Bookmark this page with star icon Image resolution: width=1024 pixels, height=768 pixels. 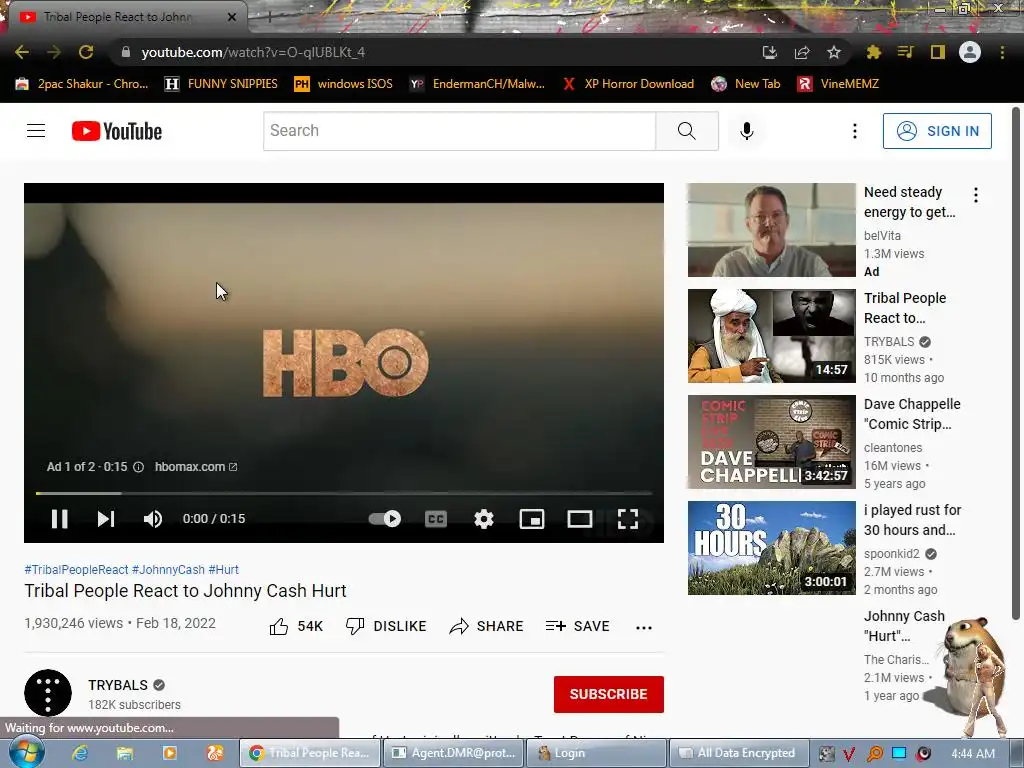(833, 52)
